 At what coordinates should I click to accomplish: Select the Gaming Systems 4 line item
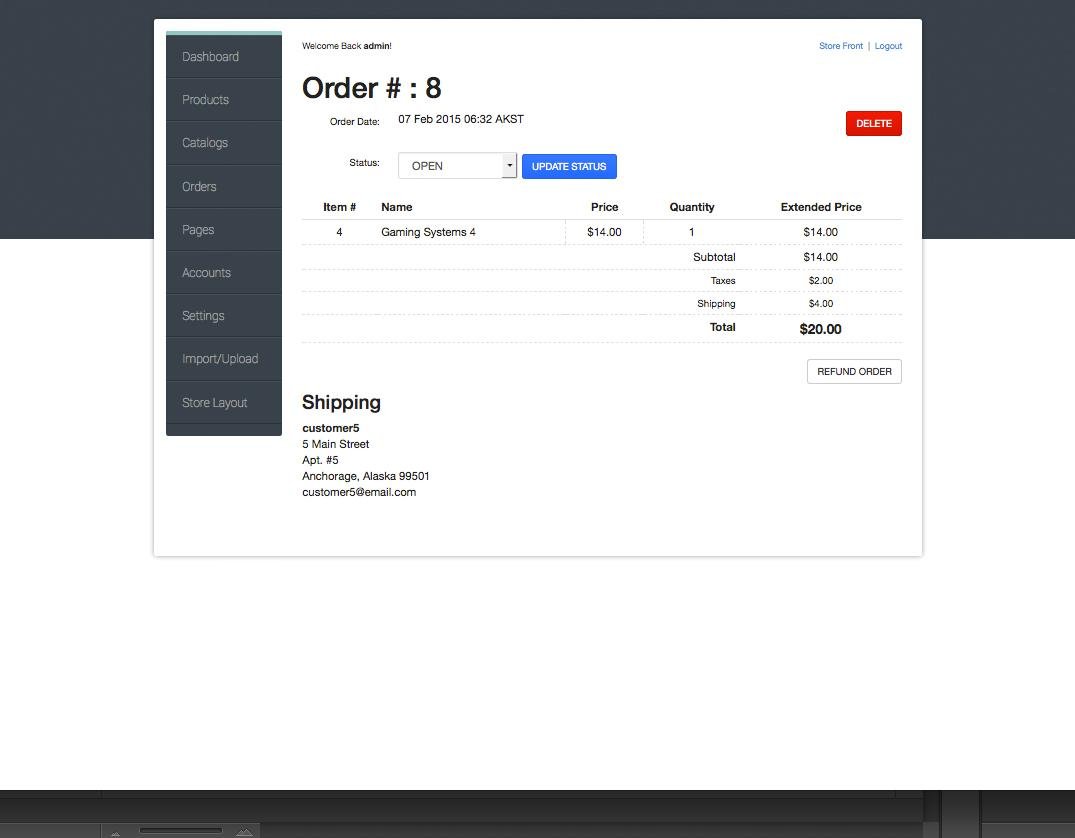pos(428,231)
